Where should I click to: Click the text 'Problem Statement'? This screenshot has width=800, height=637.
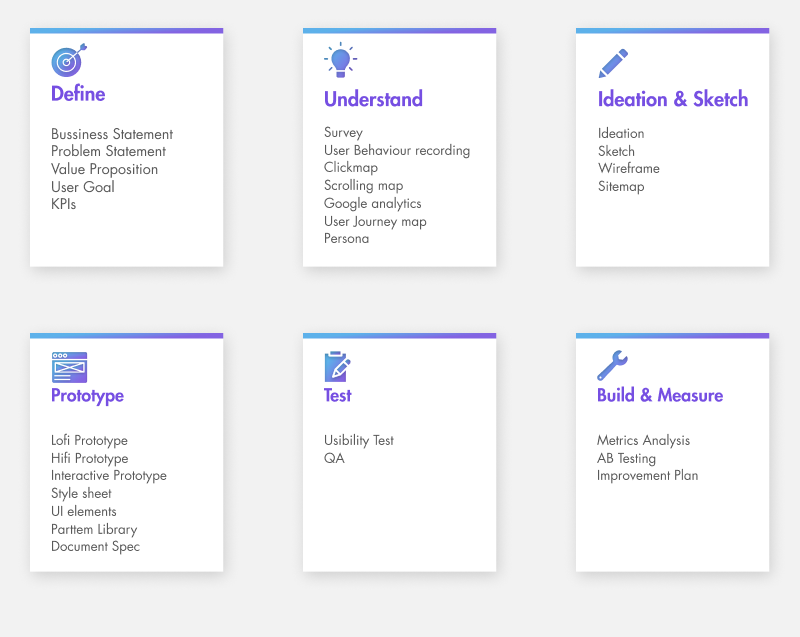(108, 151)
